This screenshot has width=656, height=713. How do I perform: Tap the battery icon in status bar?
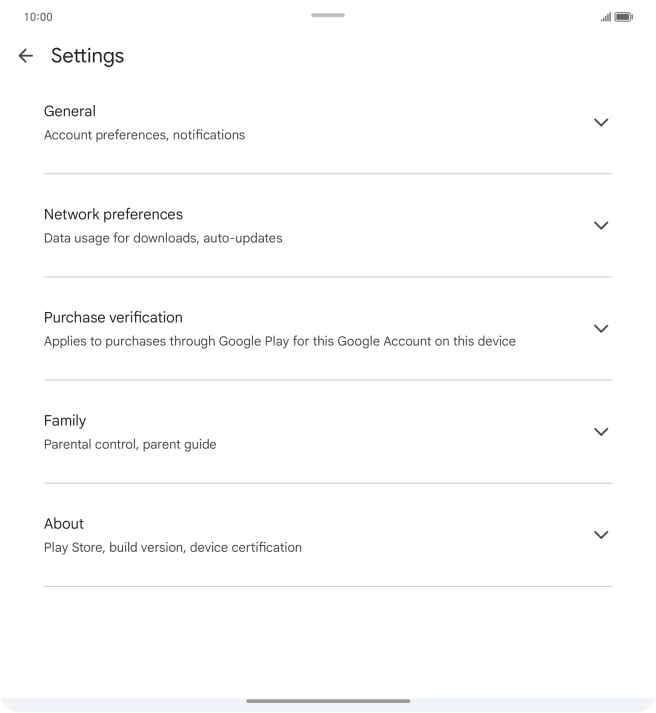click(623, 17)
